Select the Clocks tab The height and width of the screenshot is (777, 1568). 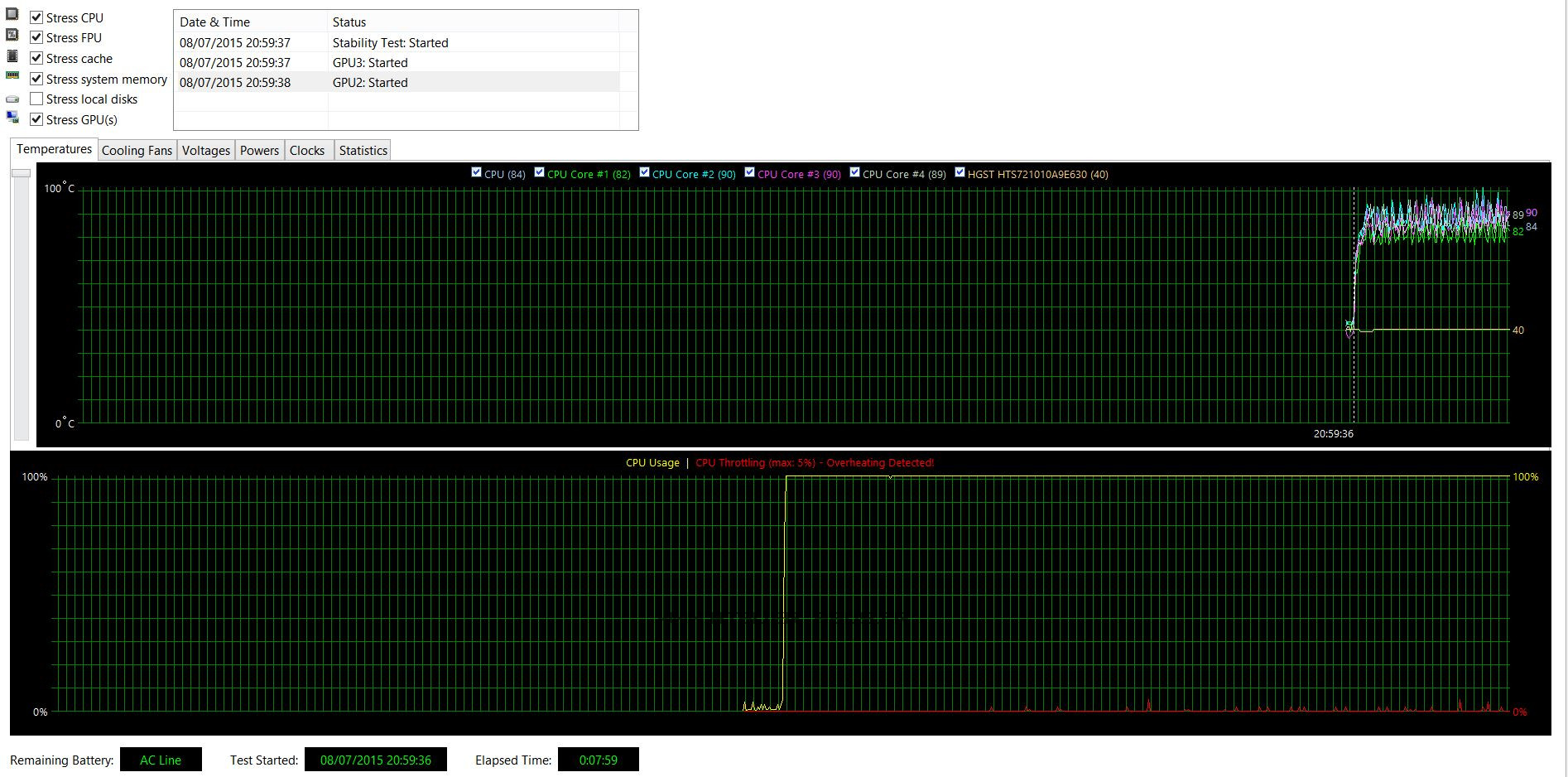coord(306,151)
